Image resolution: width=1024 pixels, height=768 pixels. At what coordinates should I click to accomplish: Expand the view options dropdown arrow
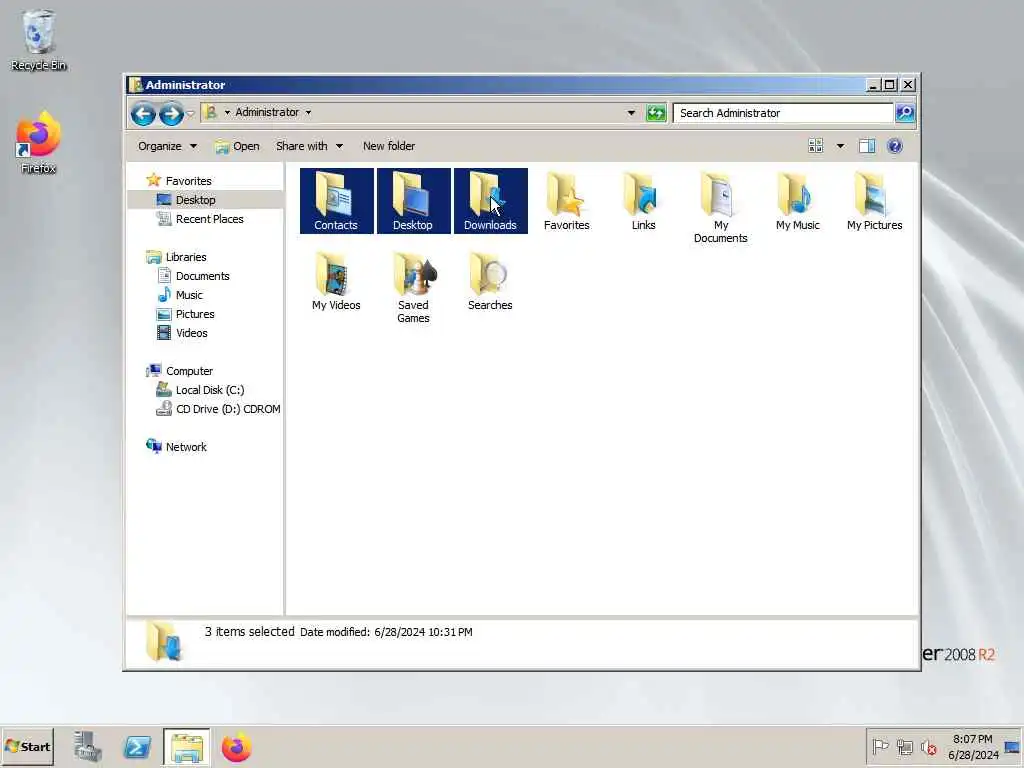click(840, 146)
